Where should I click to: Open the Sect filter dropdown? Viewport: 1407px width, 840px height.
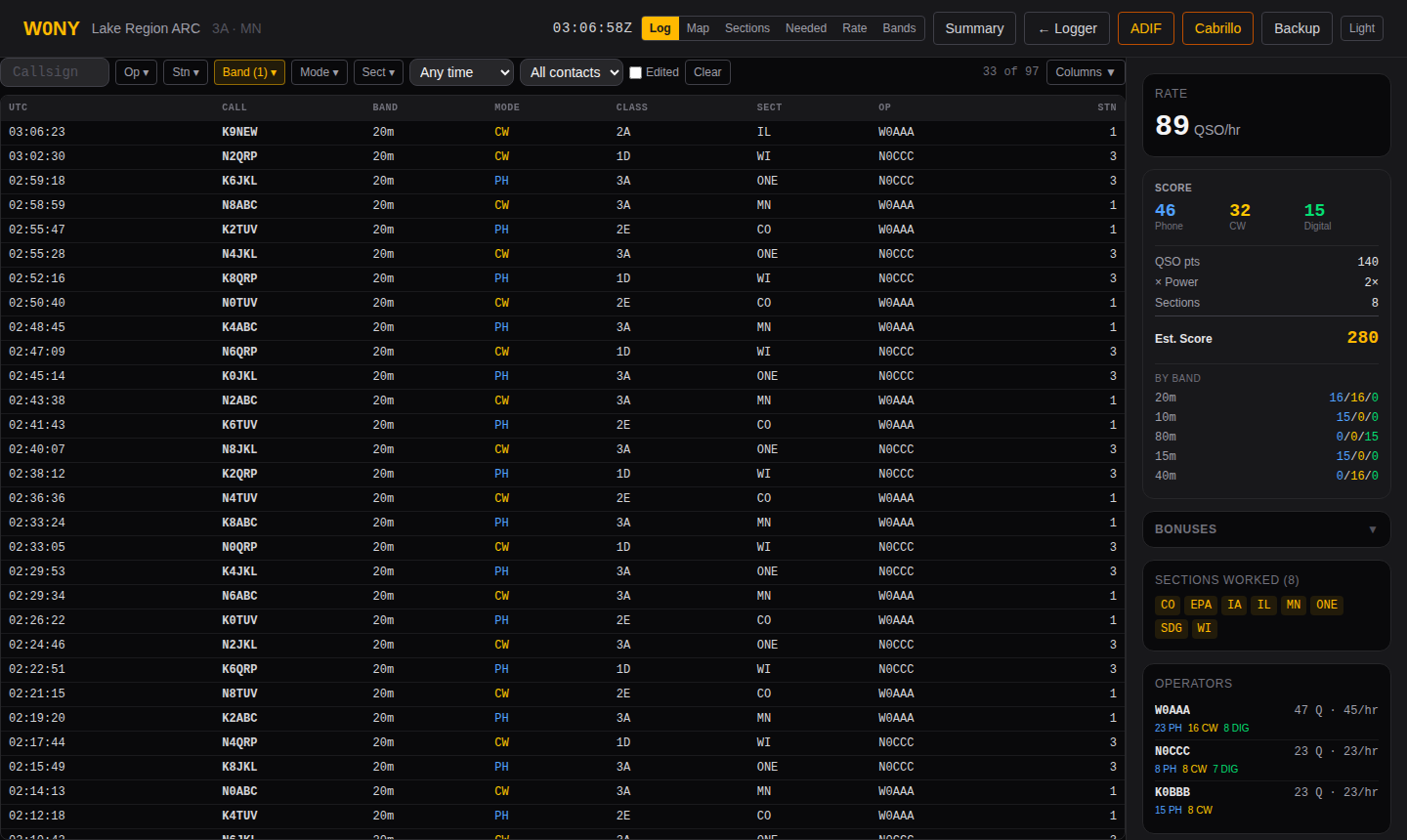(x=378, y=72)
